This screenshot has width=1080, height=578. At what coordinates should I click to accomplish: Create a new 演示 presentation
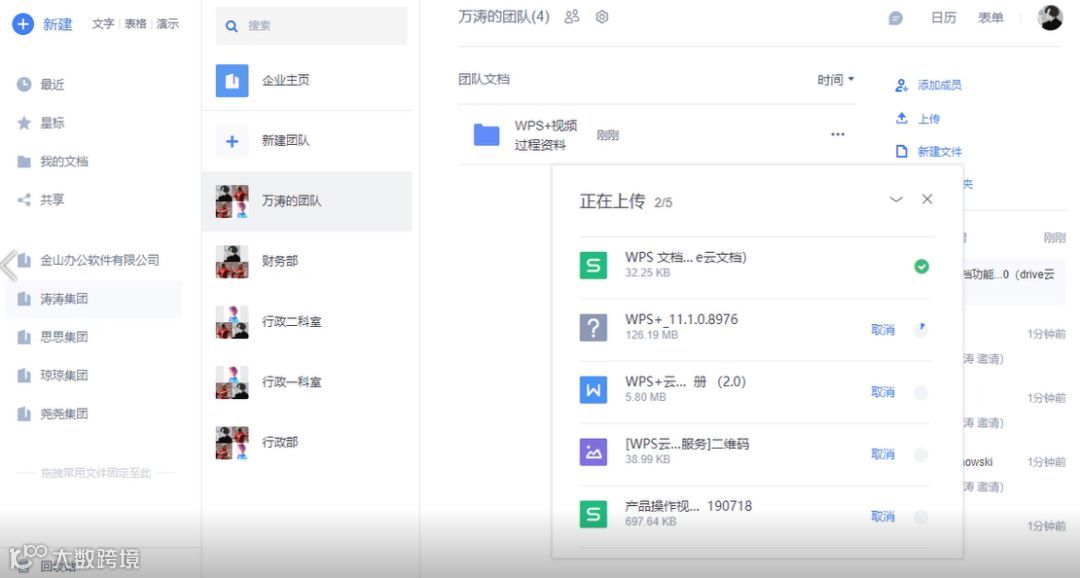click(167, 24)
